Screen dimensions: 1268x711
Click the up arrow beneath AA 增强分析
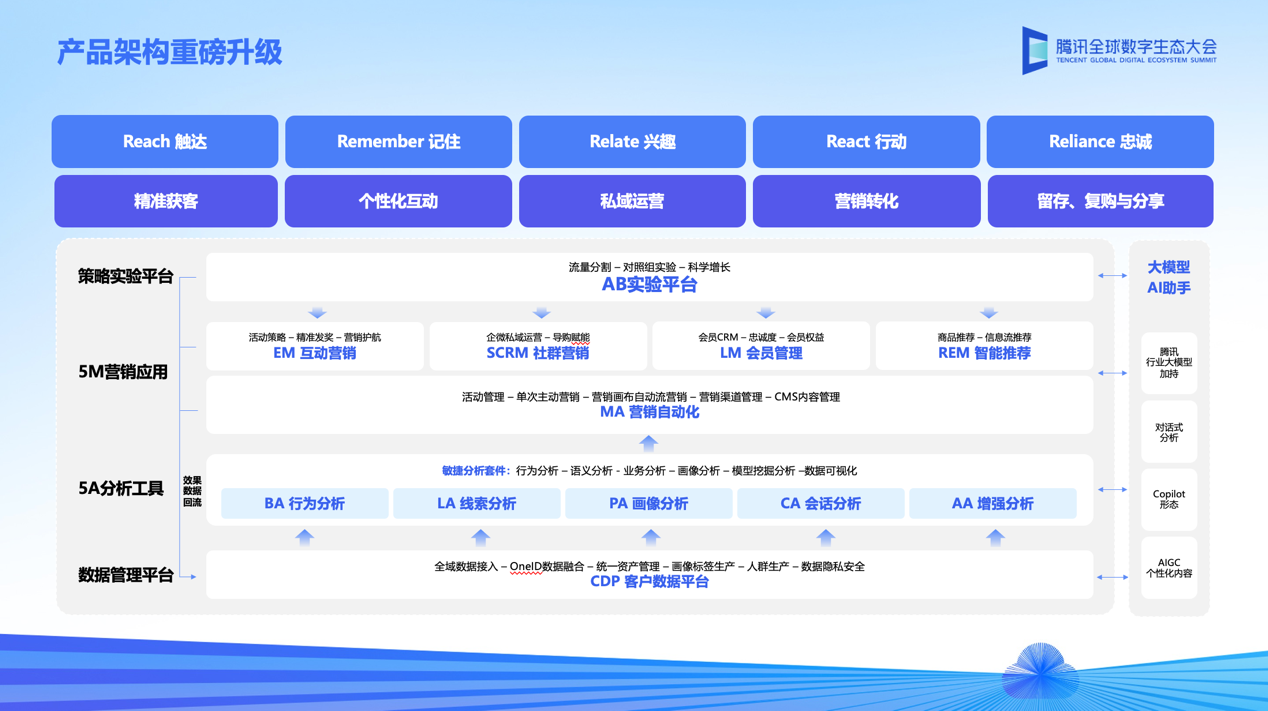click(995, 537)
